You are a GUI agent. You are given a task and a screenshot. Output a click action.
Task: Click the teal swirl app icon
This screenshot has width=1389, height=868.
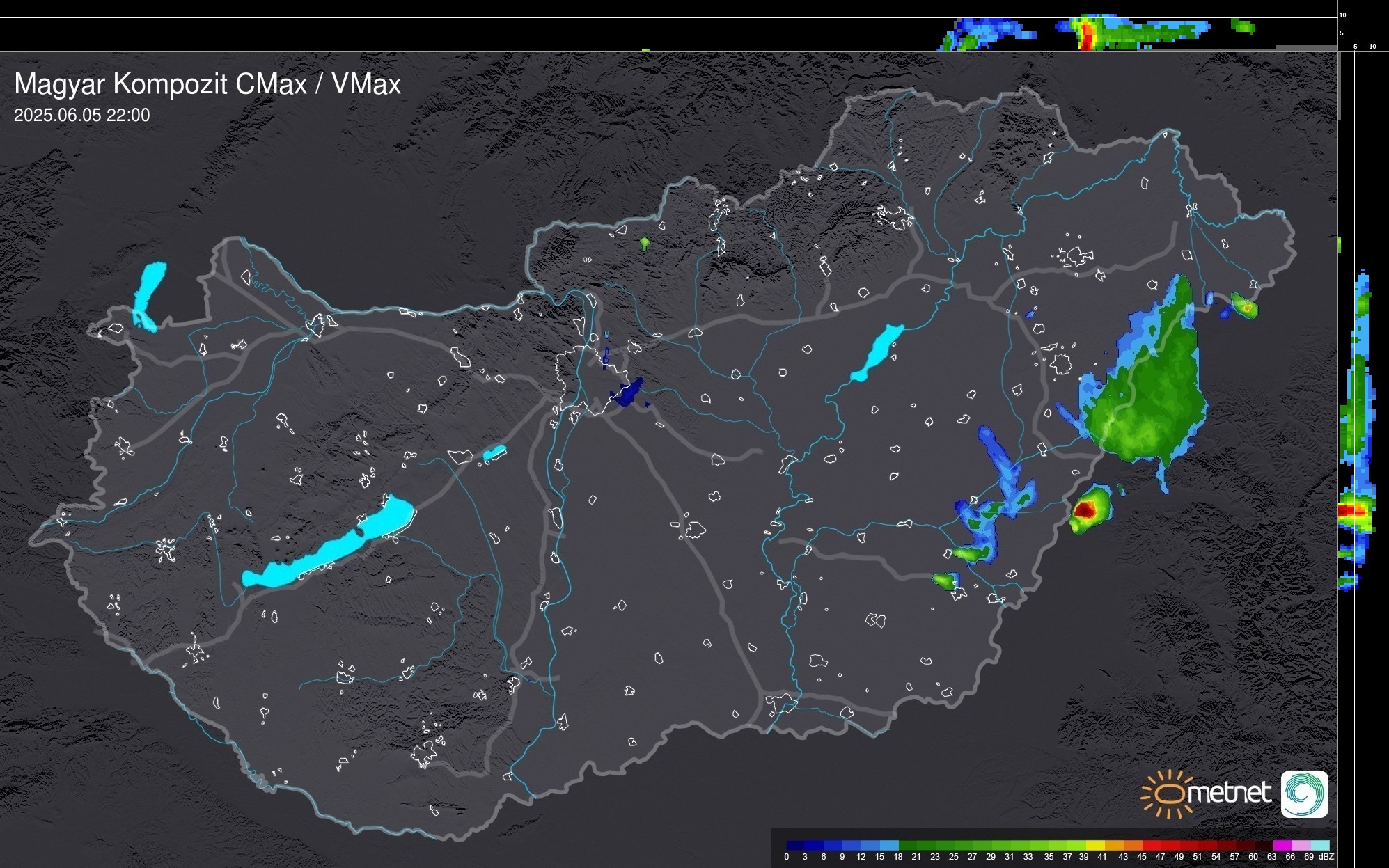click(x=1304, y=794)
